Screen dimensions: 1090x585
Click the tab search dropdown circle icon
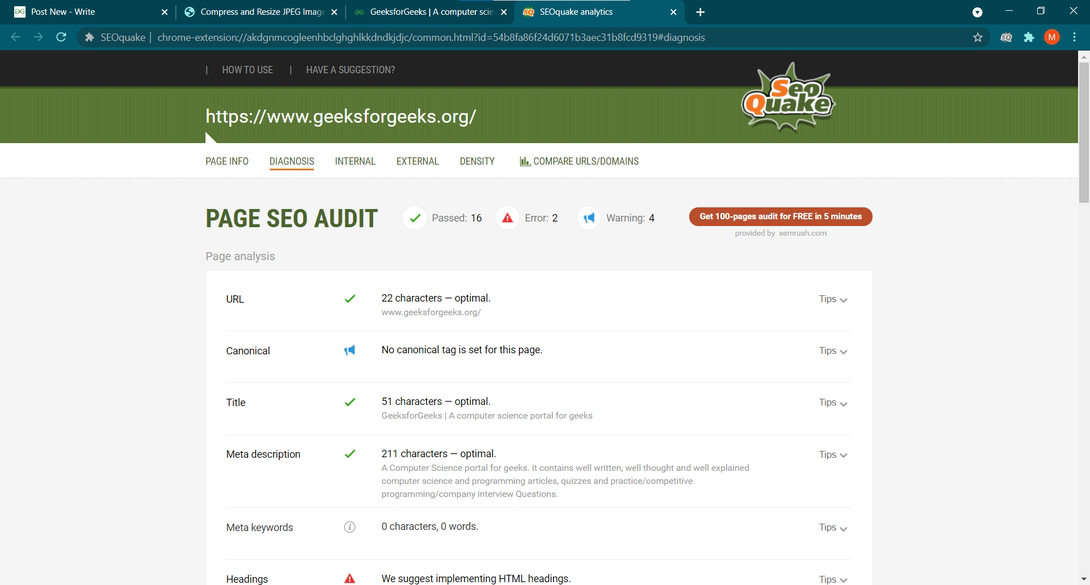coord(977,12)
